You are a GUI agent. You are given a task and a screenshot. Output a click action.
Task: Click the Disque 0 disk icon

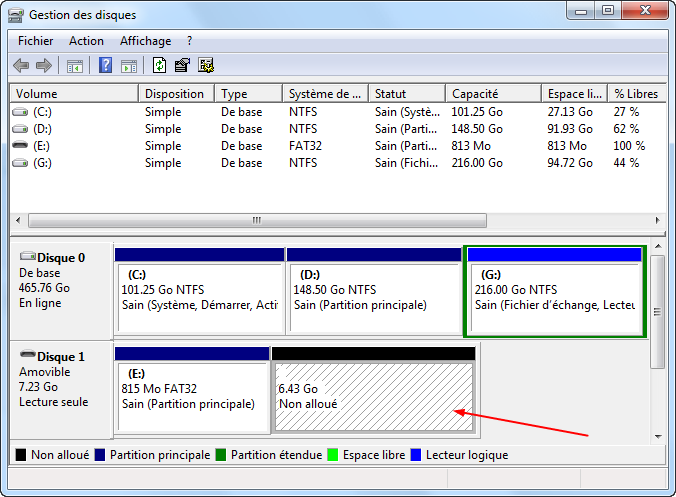pyautogui.click(x=28, y=256)
